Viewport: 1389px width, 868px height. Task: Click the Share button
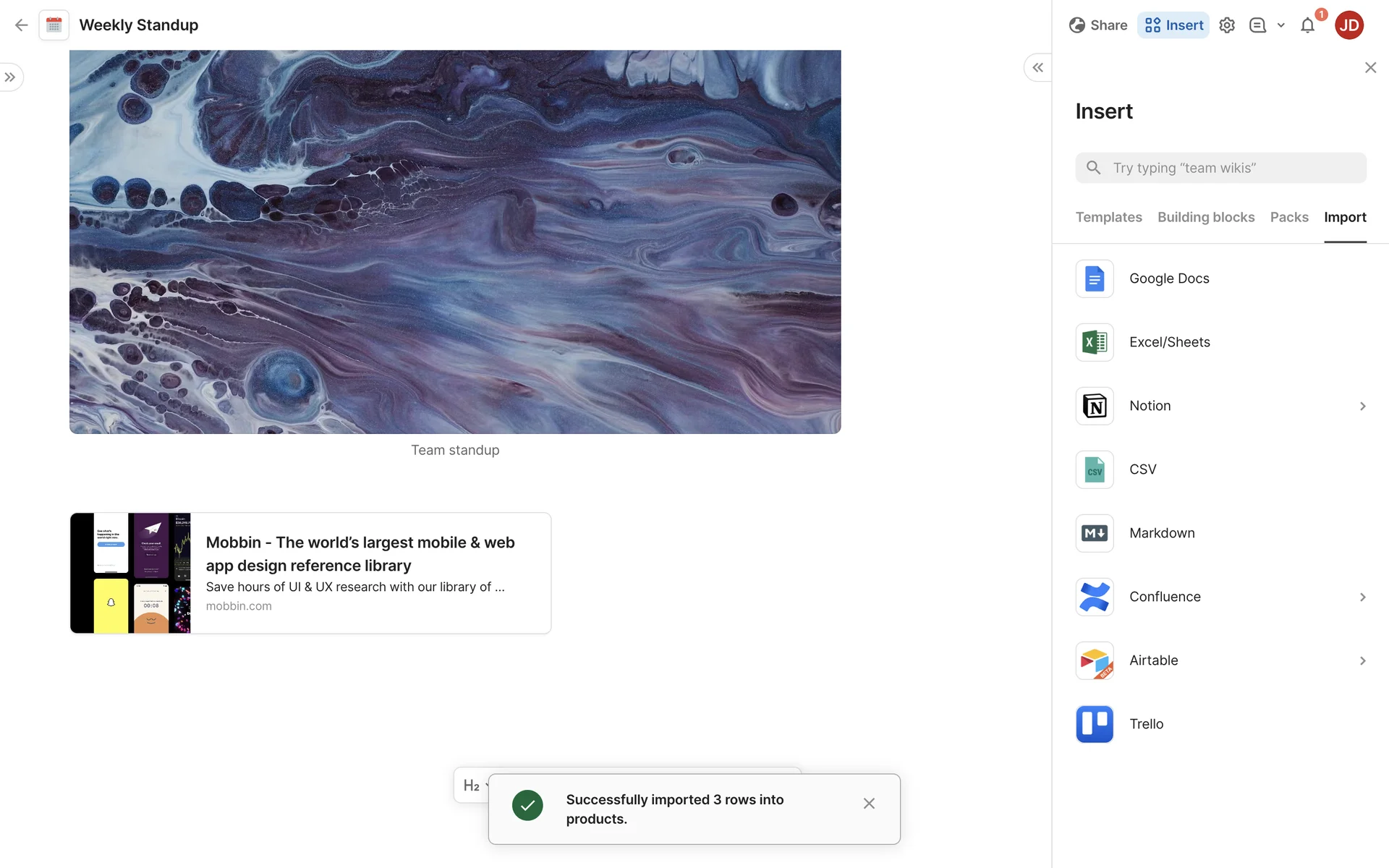click(1097, 25)
